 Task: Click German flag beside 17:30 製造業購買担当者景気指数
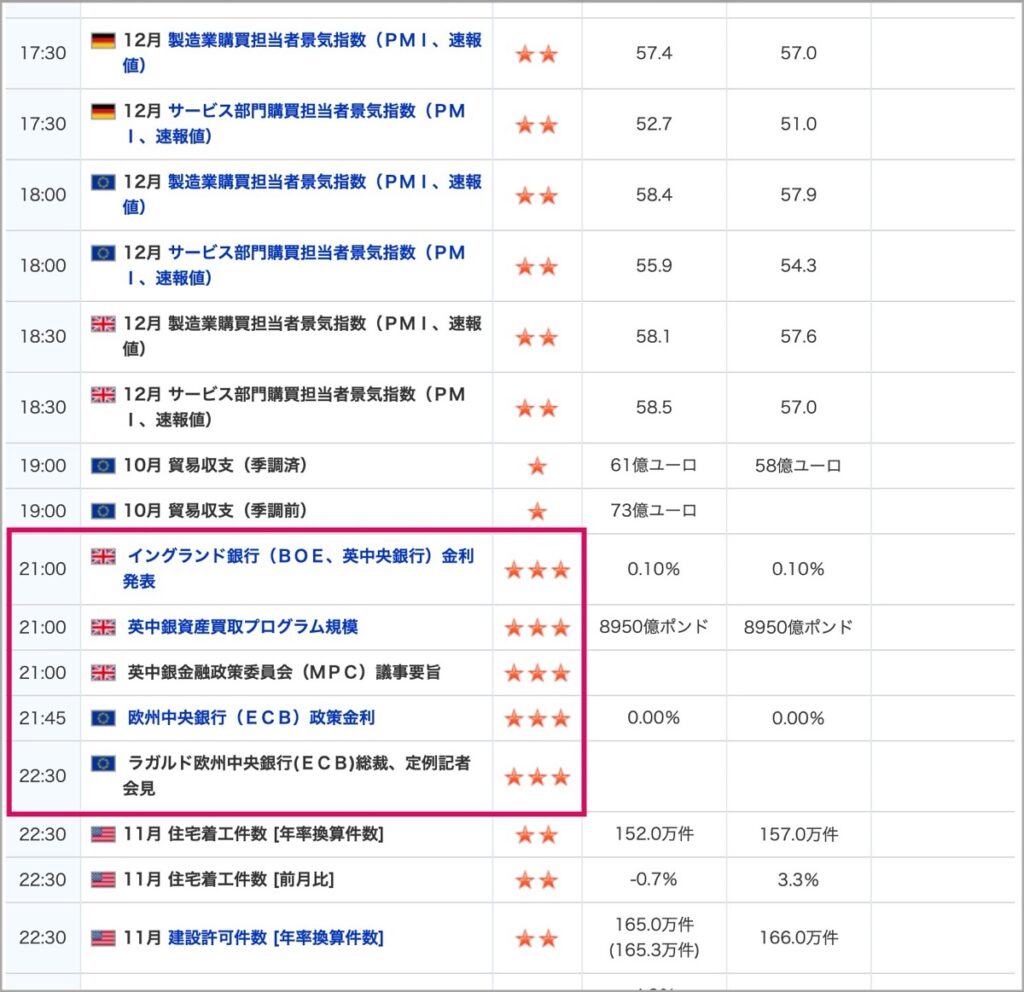[103, 40]
